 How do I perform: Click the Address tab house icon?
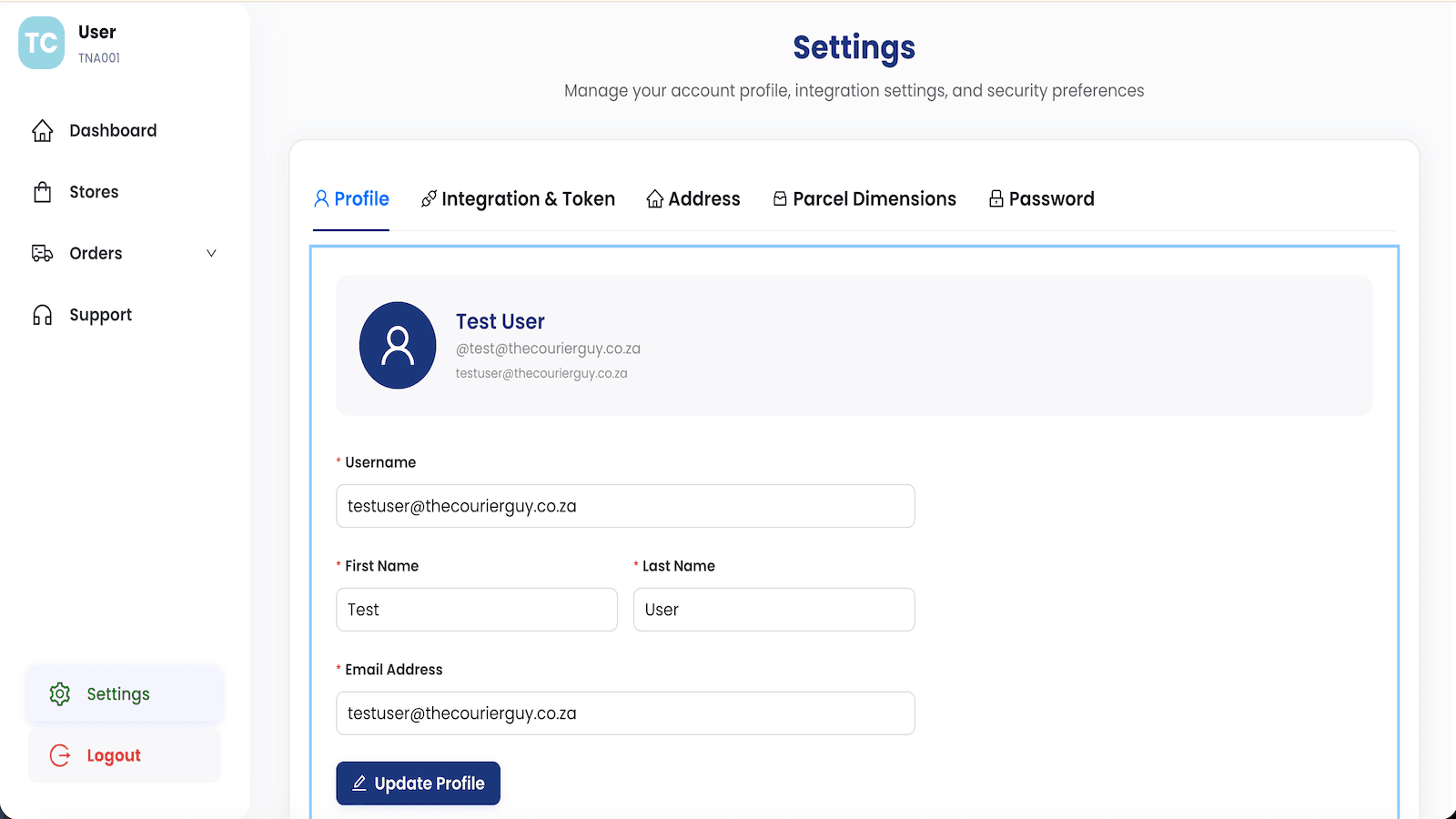pyautogui.click(x=654, y=198)
